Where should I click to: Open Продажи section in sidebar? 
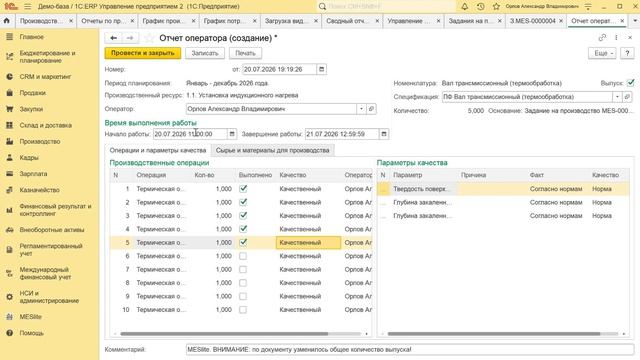coord(33,93)
